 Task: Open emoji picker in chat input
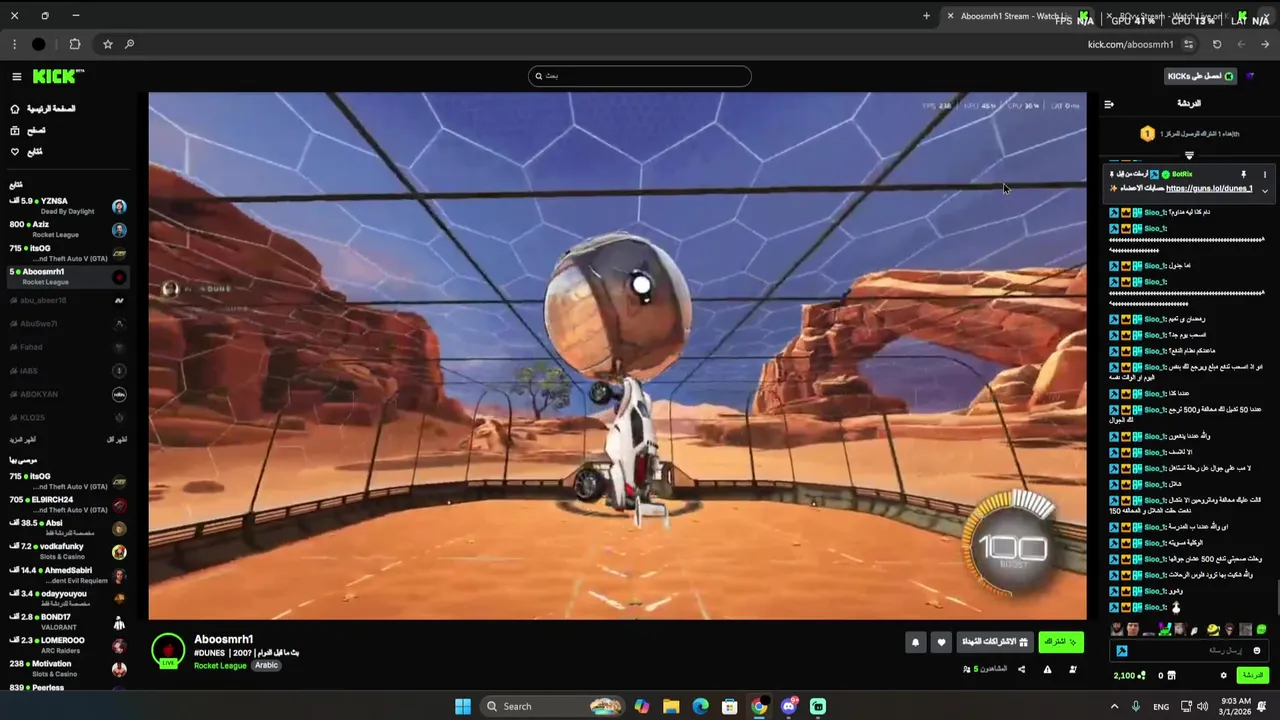[1257, 651]
